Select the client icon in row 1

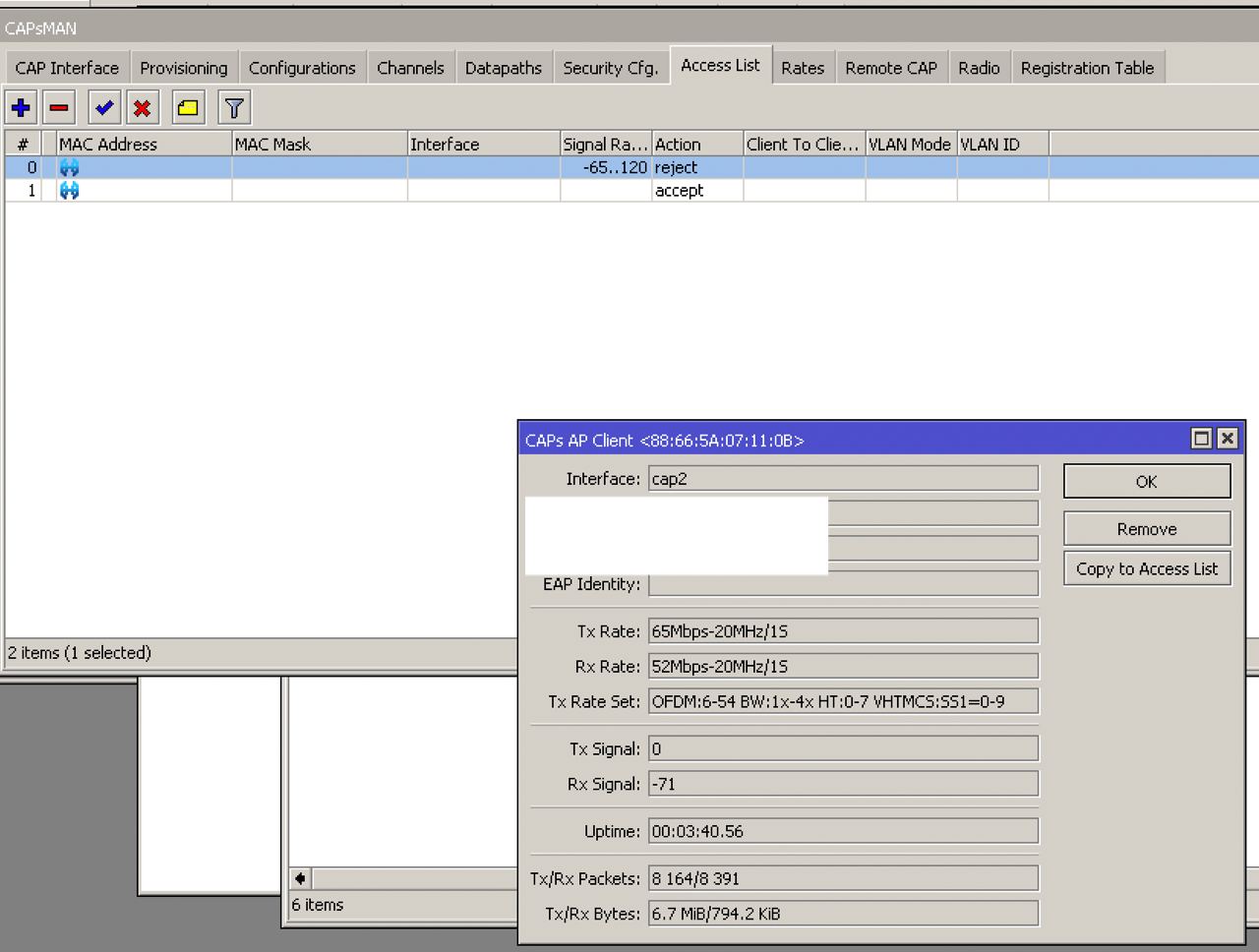click(x=69, y=191)
